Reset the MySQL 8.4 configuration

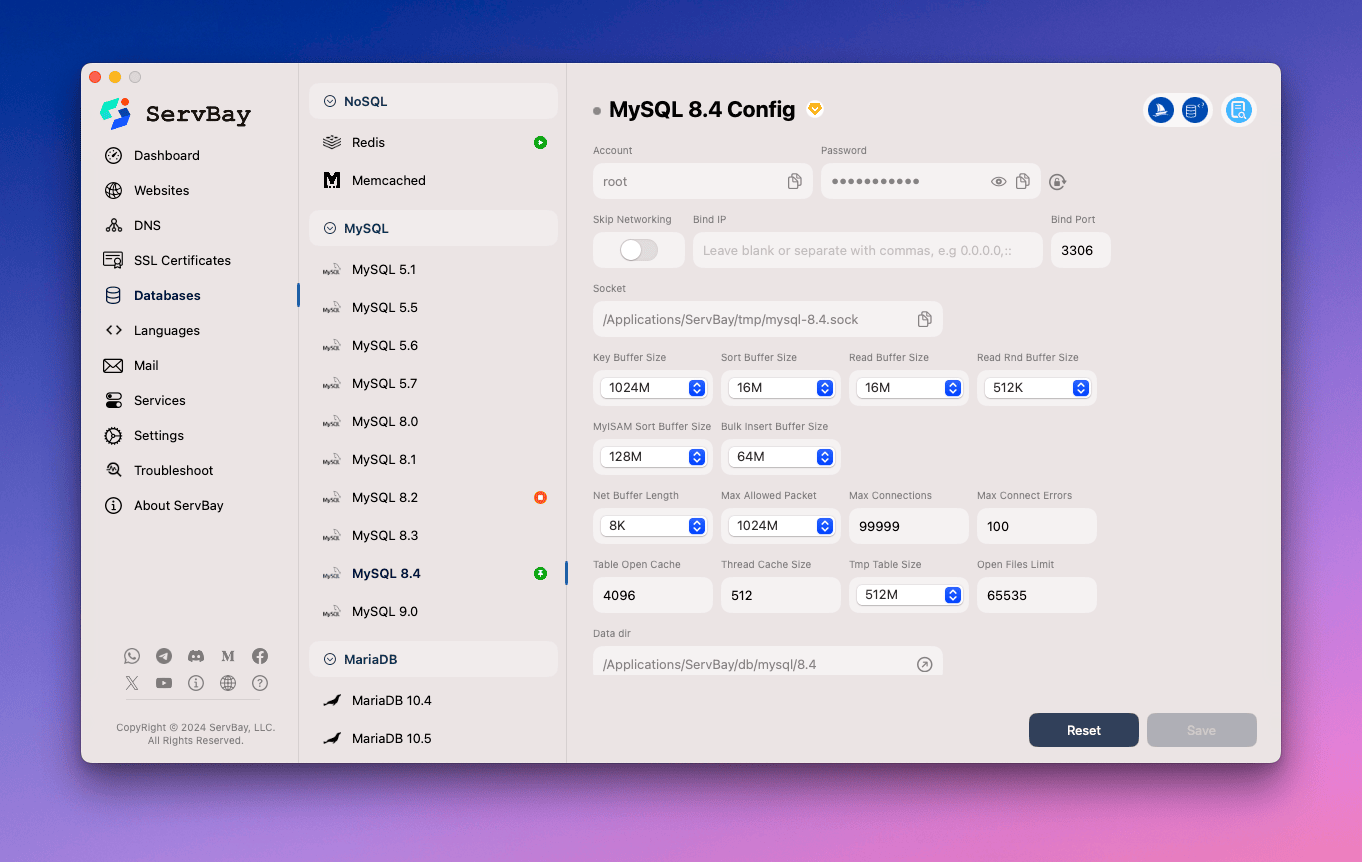point(1083,730)
